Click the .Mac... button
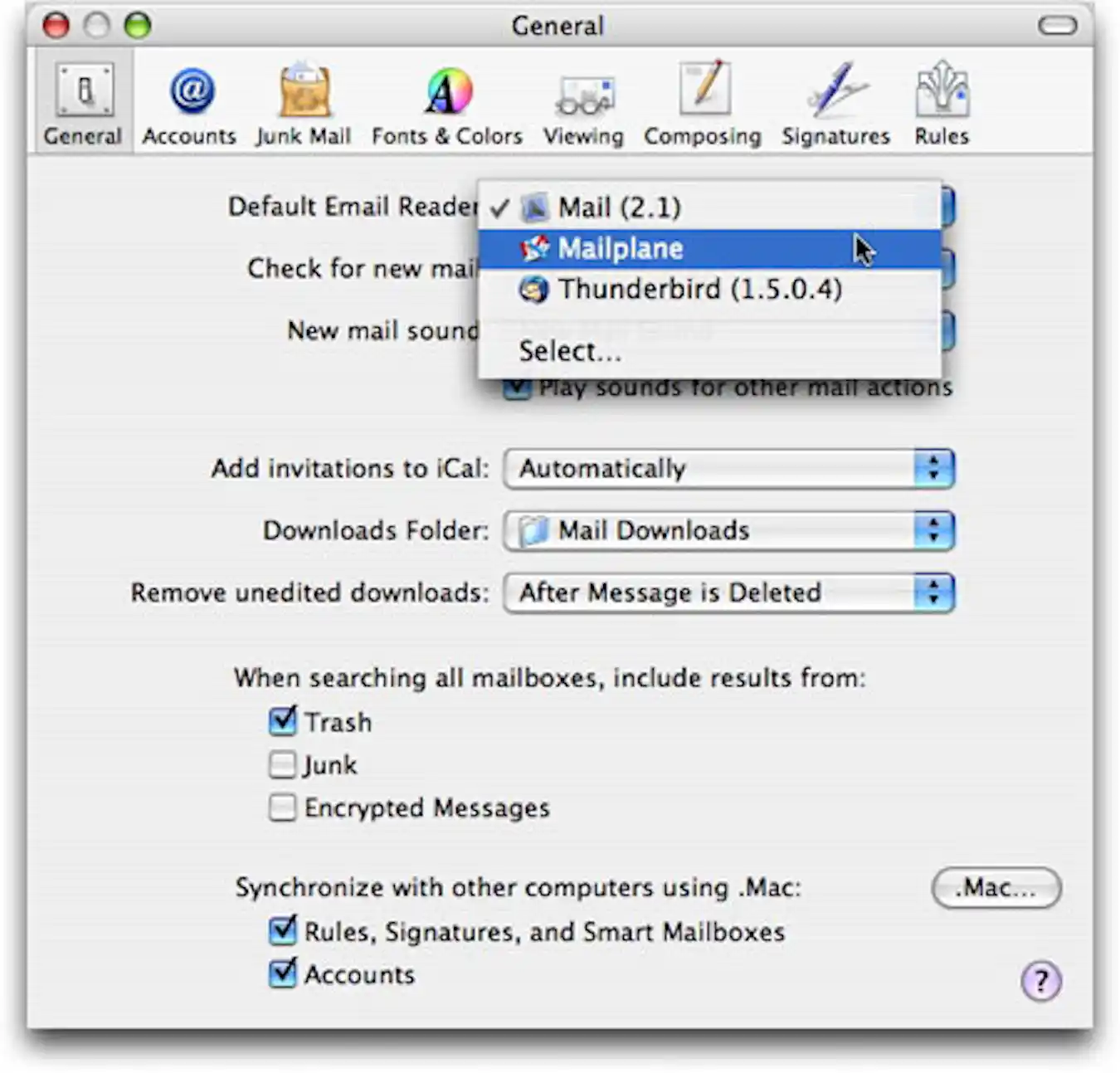 [996, 888]
